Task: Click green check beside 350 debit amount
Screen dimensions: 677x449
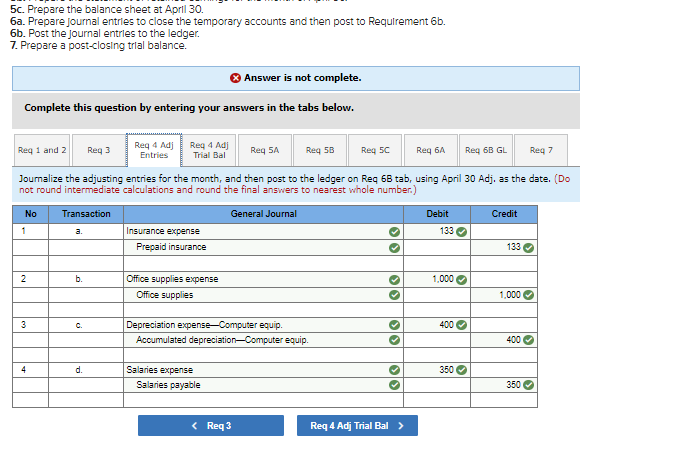Action: coord(462,370)
